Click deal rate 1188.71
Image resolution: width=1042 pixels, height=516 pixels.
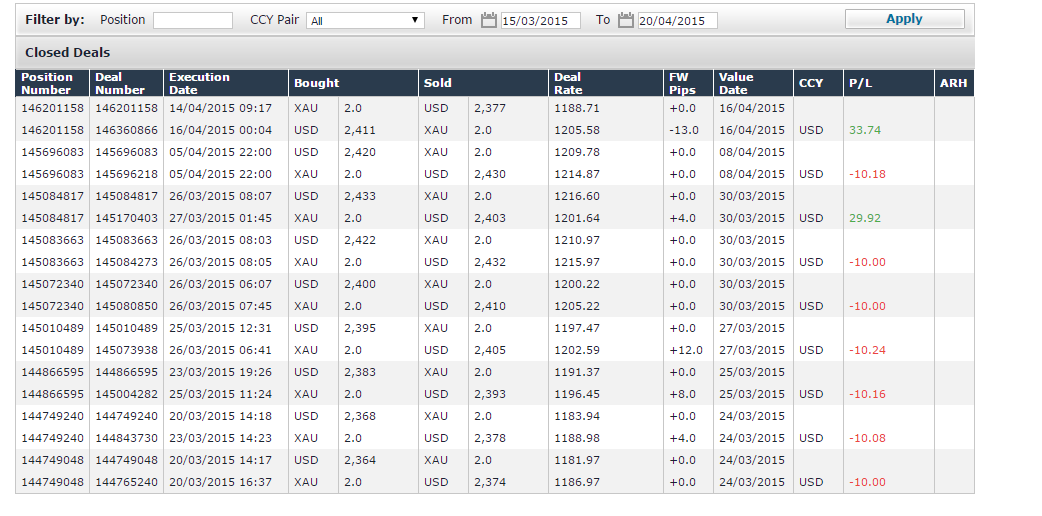pos(577,108)
